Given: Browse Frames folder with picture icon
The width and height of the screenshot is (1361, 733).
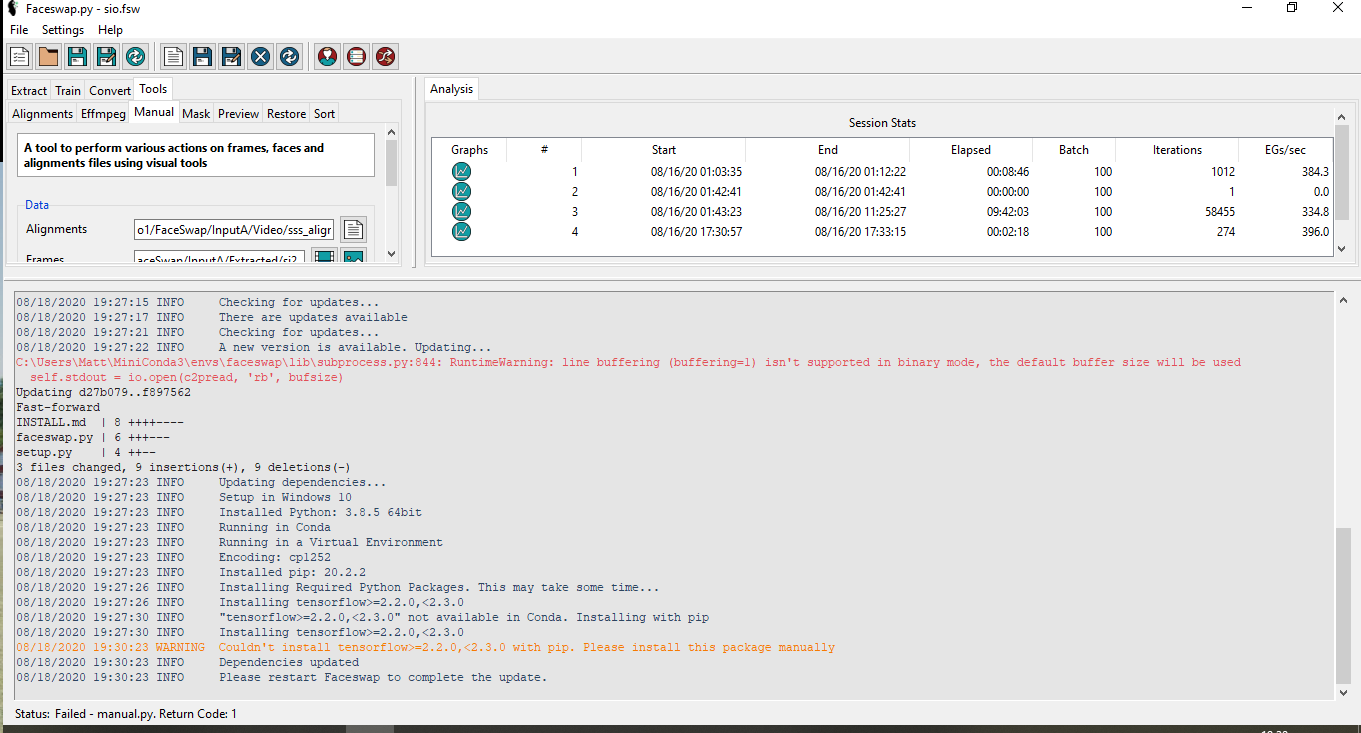Looking at the screenshot, I should click(x=353, y=257).
